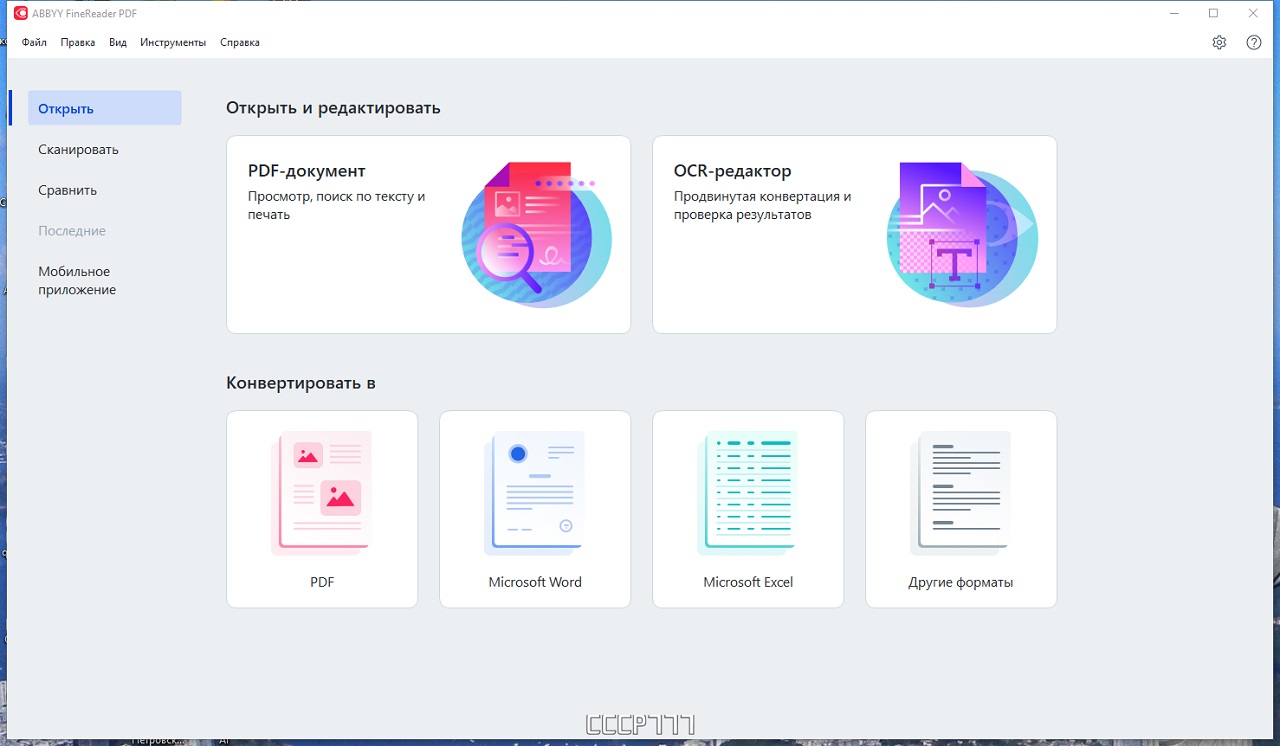1280x746 pixels.
Task: Open the Инструменты menu
Action: (x=173, y=43)
